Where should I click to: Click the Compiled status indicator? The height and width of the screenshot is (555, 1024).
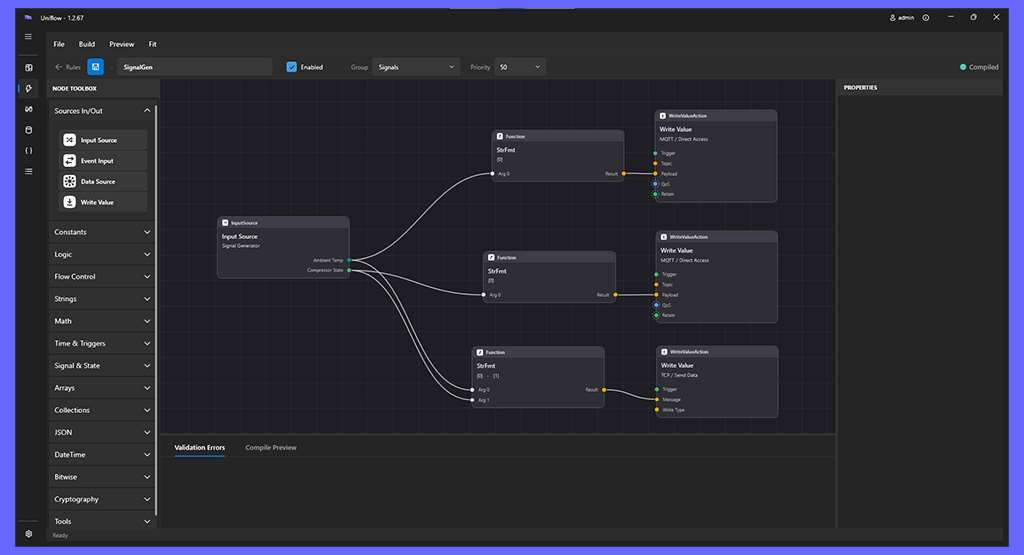[x=979, y=67]
